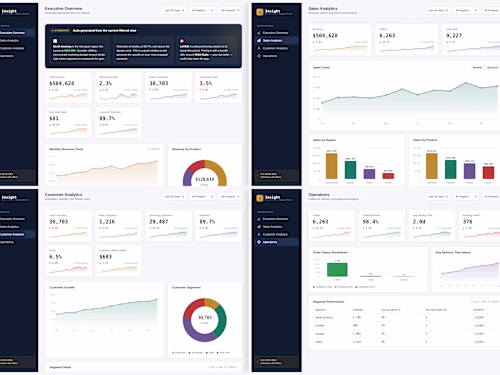This screenshot has width=500, height=375.
Task: Click Insight logo icon in Operations panel
Action: coord(260,198)
